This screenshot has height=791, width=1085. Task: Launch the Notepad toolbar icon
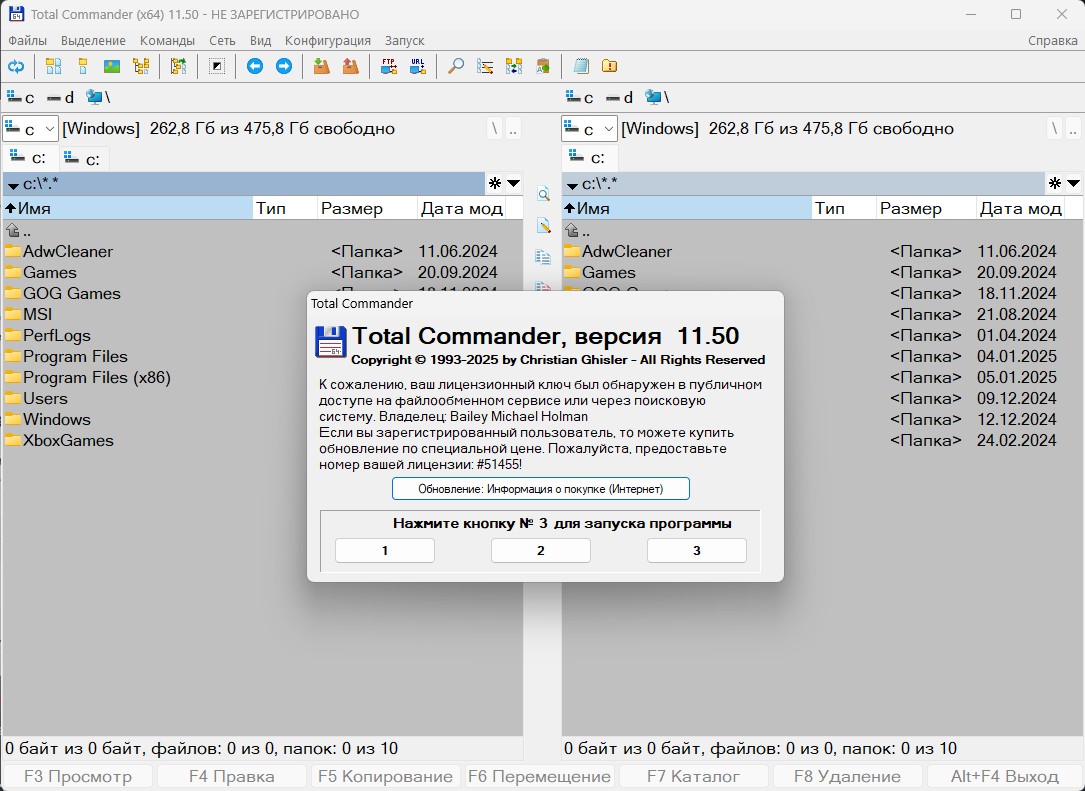pyautogui.click(x=581, y=66)
